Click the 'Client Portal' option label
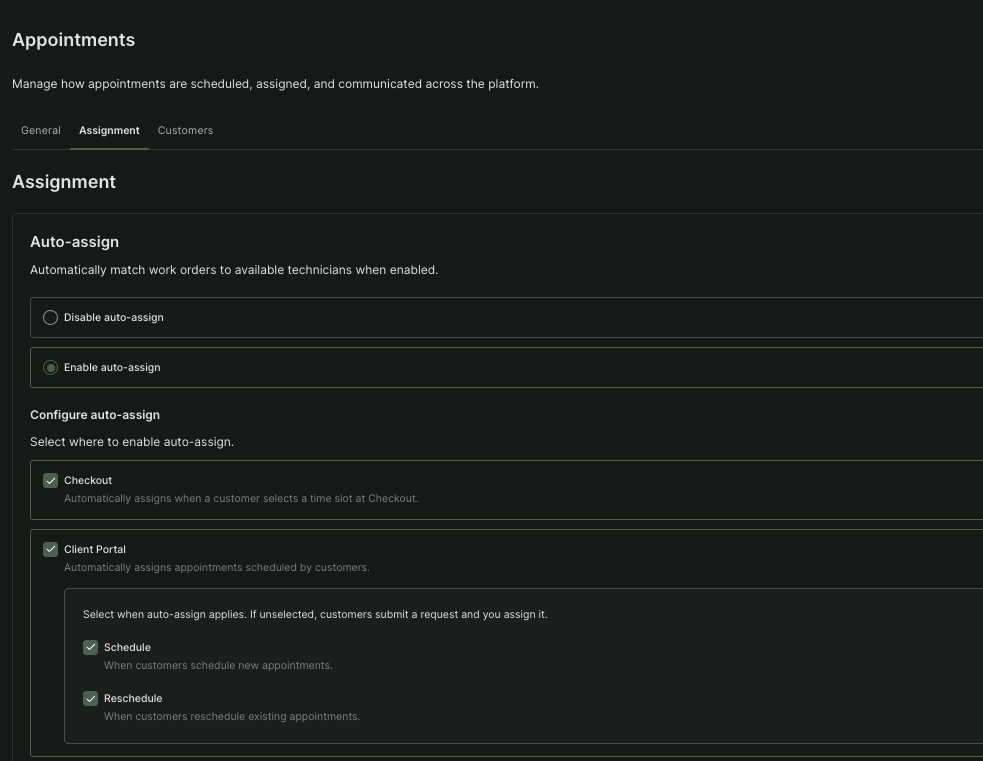 coord(95,549)
